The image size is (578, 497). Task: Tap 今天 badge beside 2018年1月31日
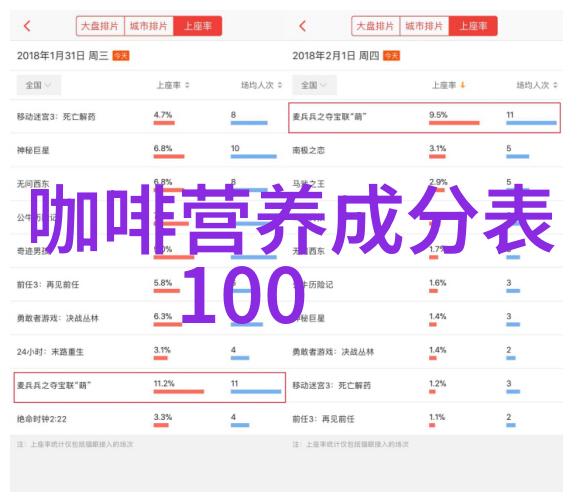point(121,56)
